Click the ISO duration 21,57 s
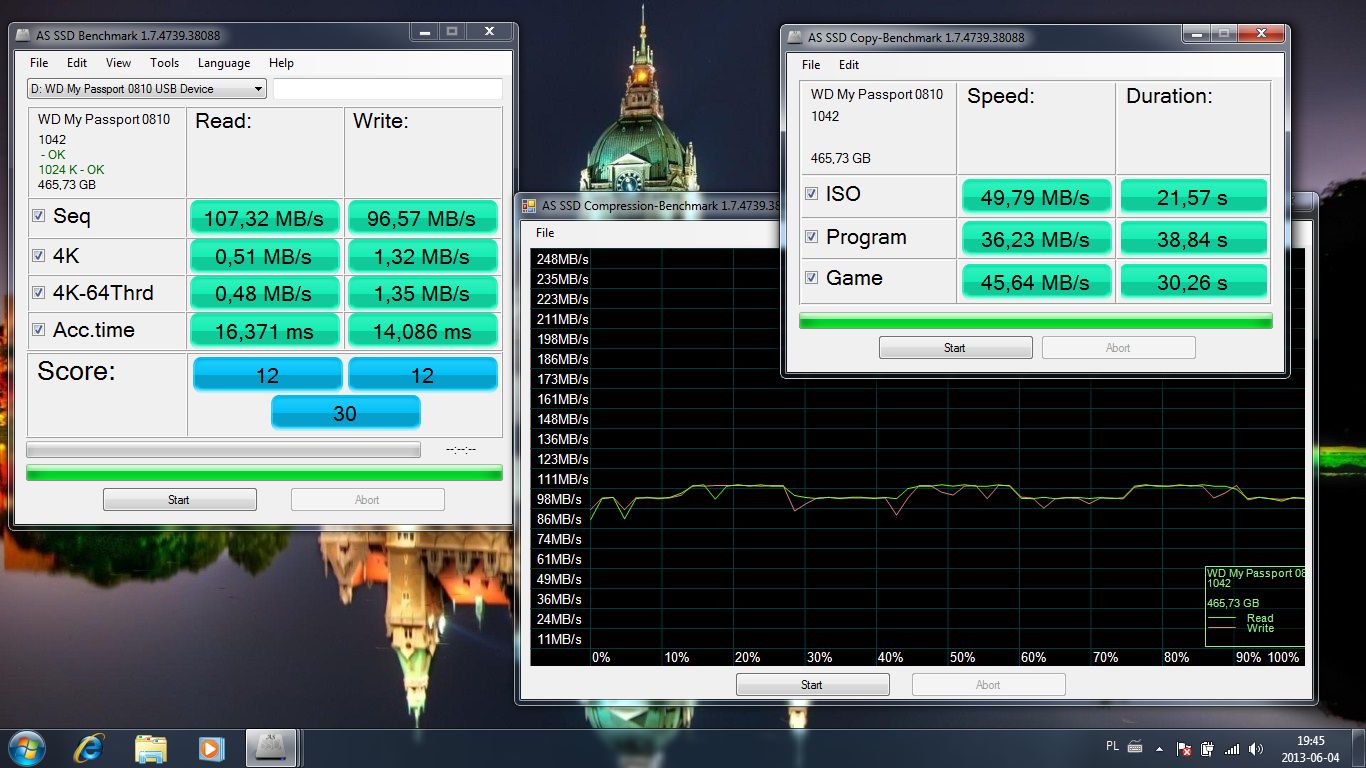1366x768 pixels. coord(1193,197)
